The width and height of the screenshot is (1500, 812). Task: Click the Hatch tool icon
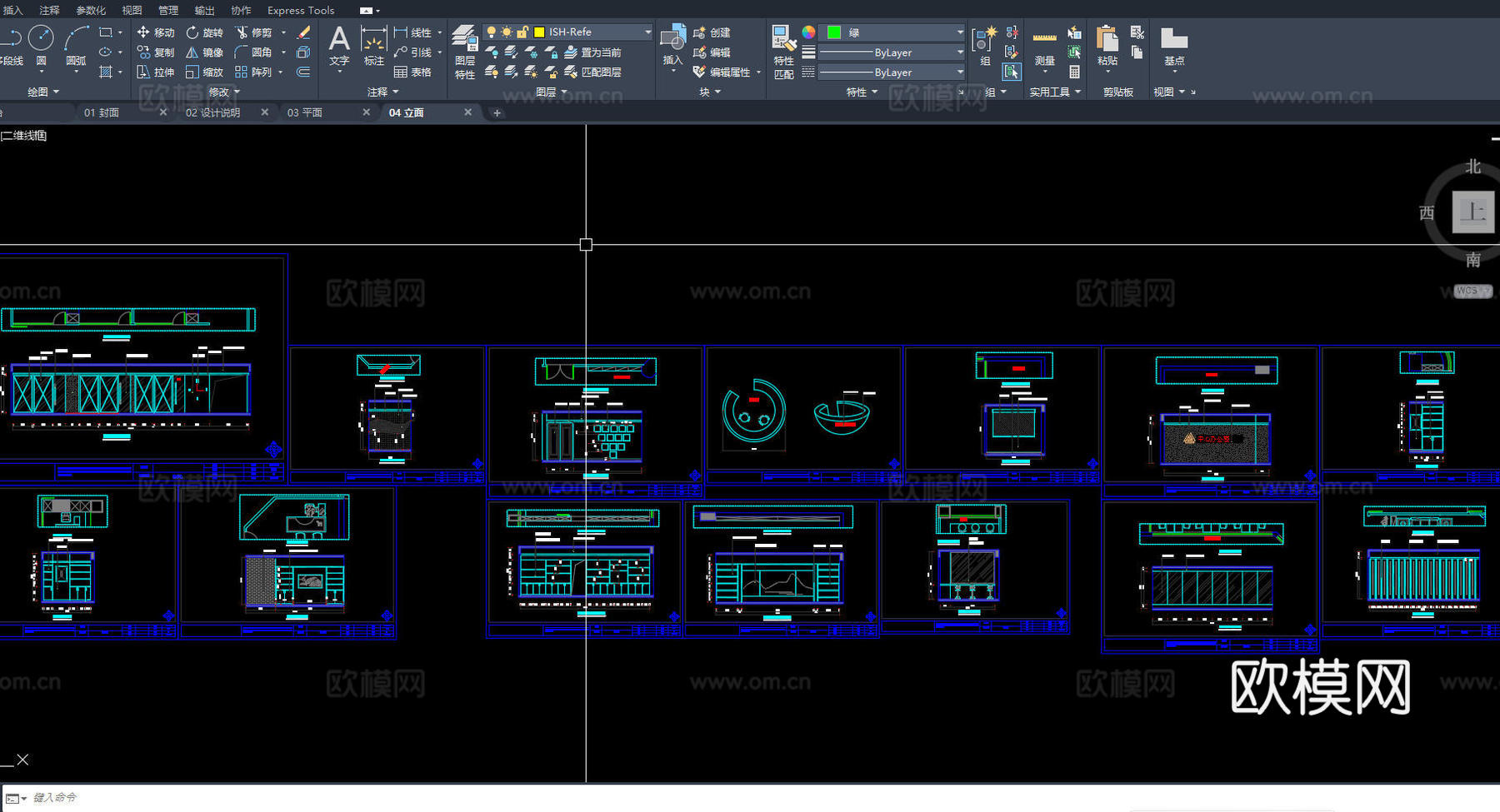click(x=106, y=72)
